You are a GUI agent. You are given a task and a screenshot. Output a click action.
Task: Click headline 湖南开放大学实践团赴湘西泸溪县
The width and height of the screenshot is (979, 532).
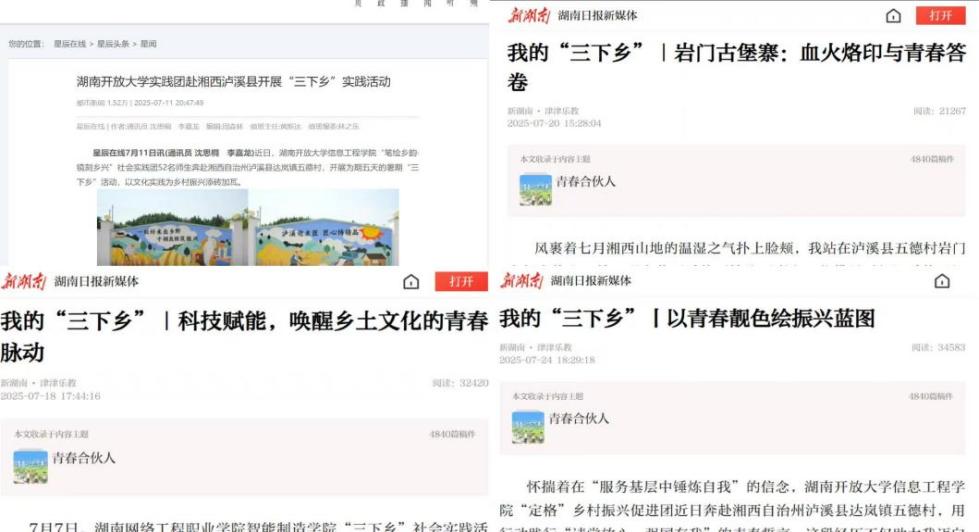(x=233, y=81)
